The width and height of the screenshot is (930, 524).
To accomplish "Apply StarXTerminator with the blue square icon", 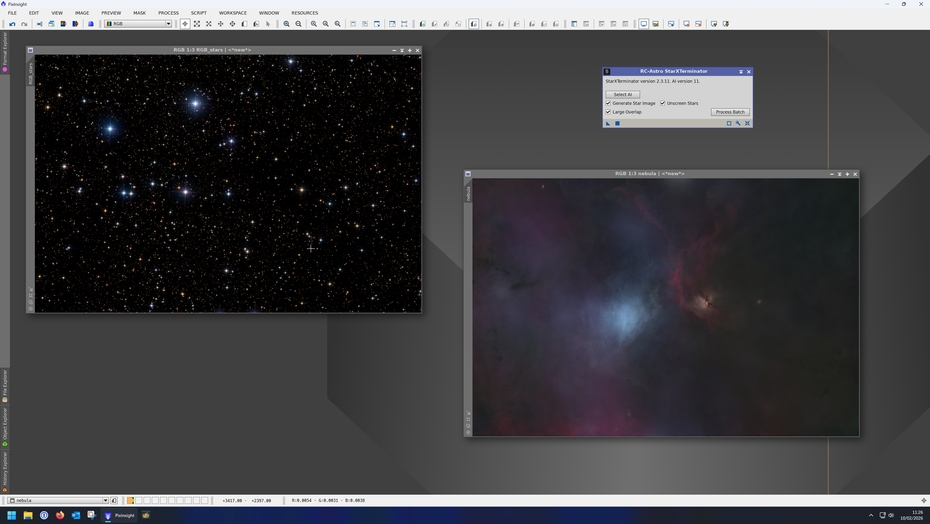I will click(x=617, y=124).
